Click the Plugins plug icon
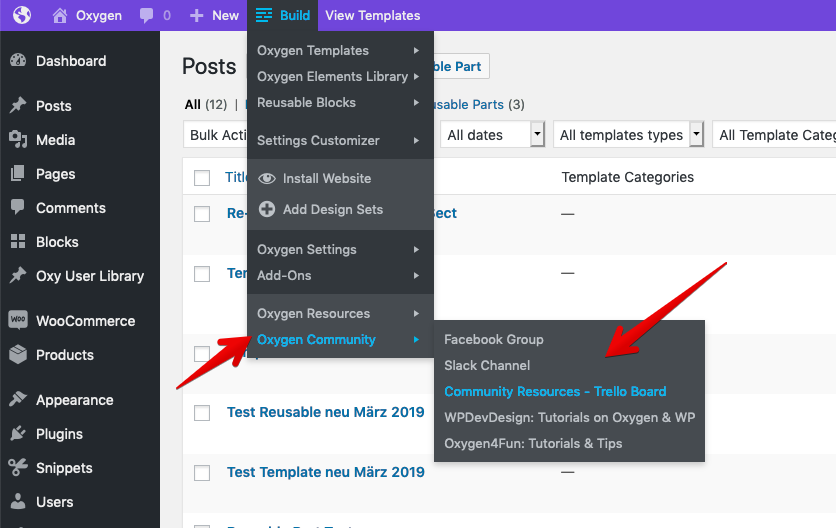 (18, 434)
